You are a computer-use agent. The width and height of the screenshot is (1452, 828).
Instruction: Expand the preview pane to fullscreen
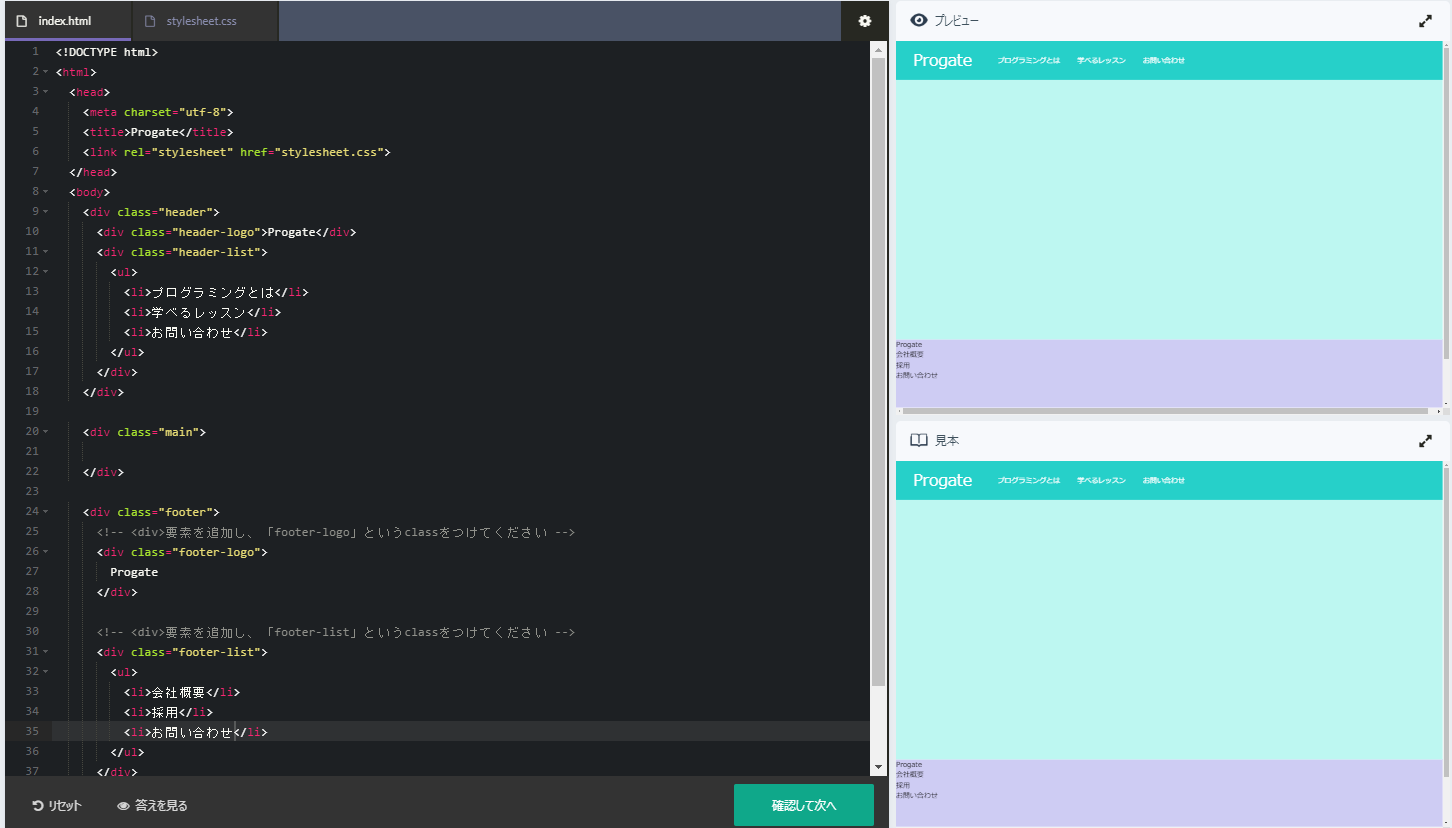pyautogui.click(x=1425, y=21)
